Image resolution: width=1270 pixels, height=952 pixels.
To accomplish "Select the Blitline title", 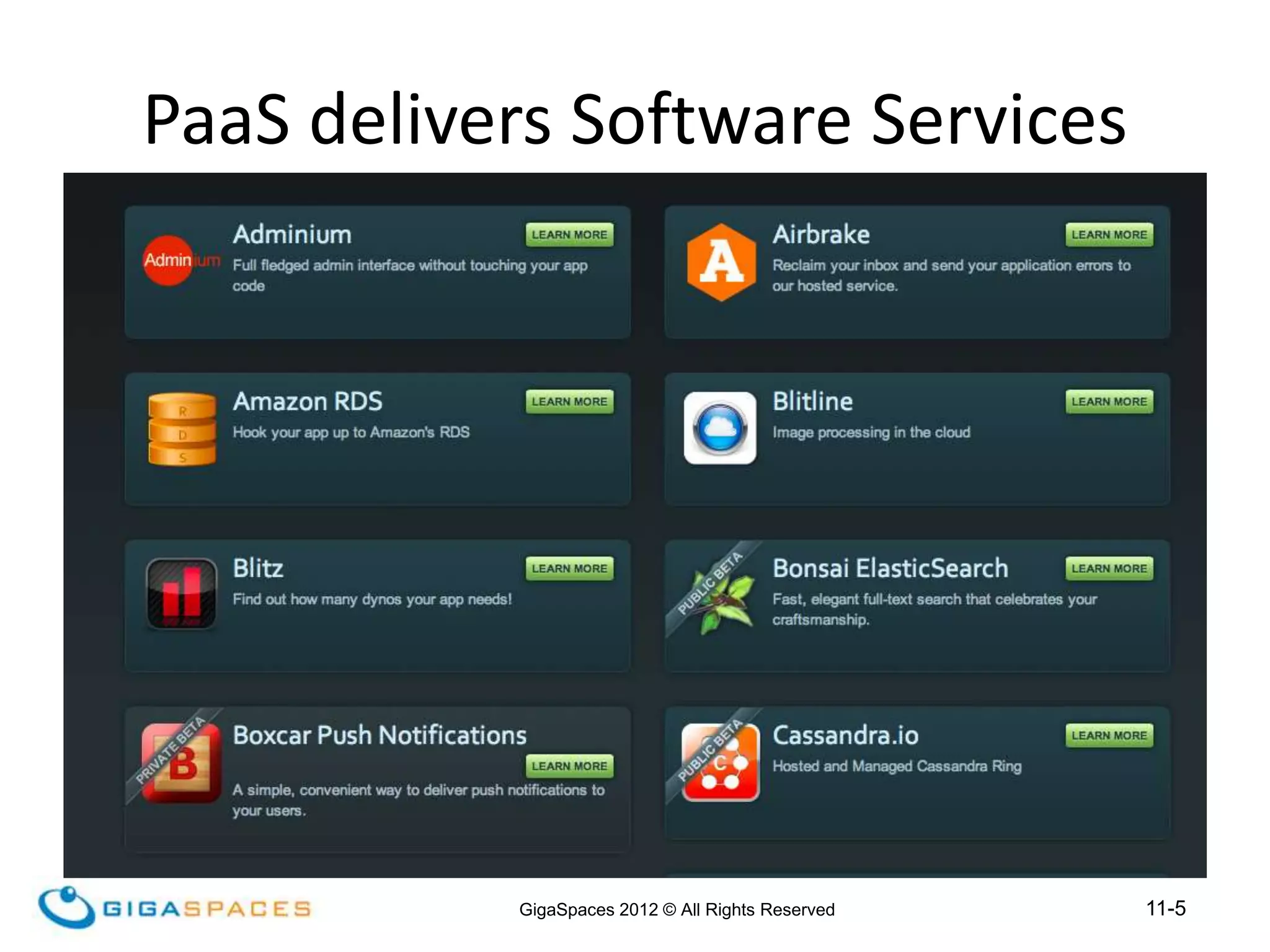I will tap(812, 402).
